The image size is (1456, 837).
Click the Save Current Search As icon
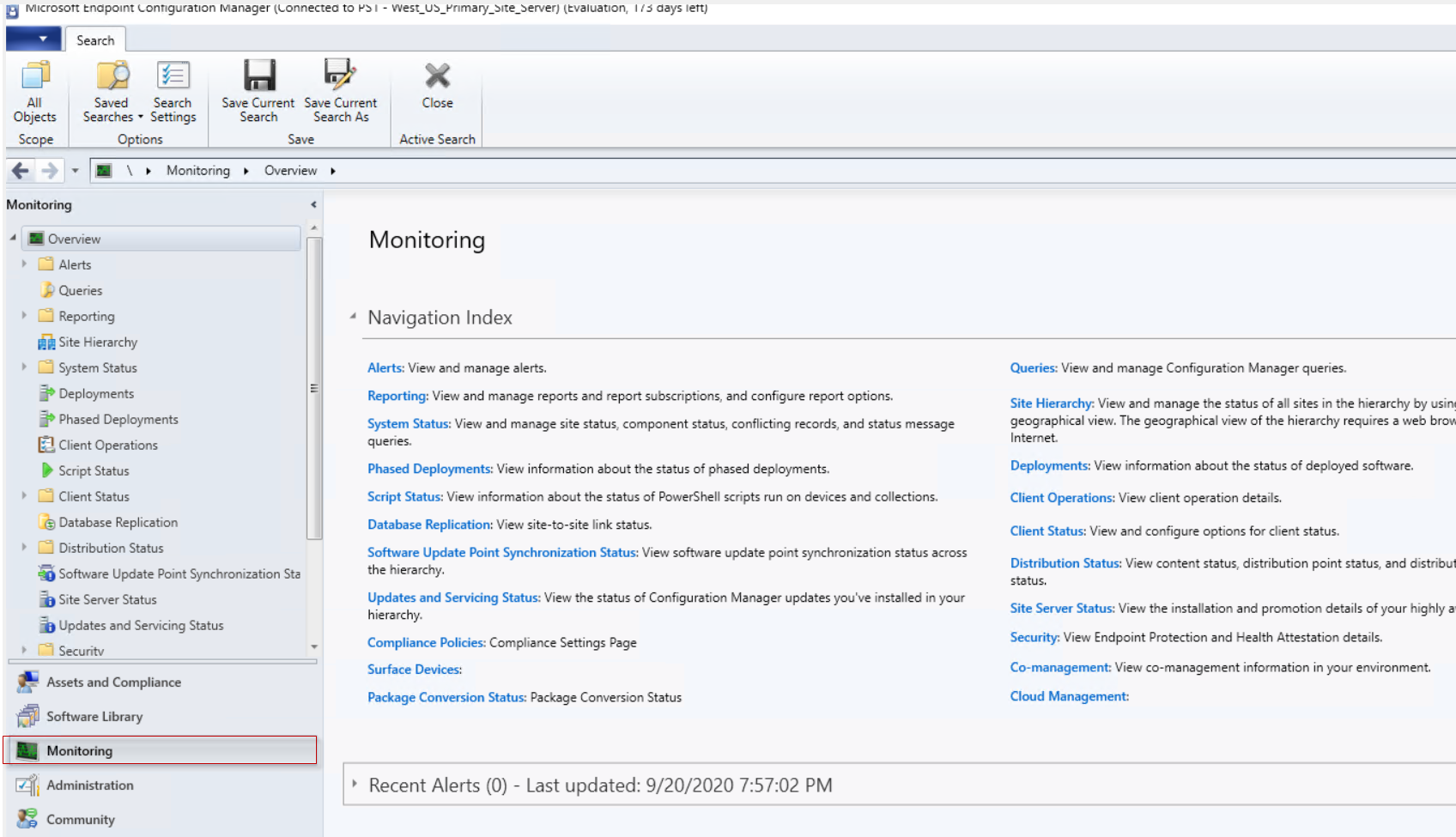(x=340, y=76)
